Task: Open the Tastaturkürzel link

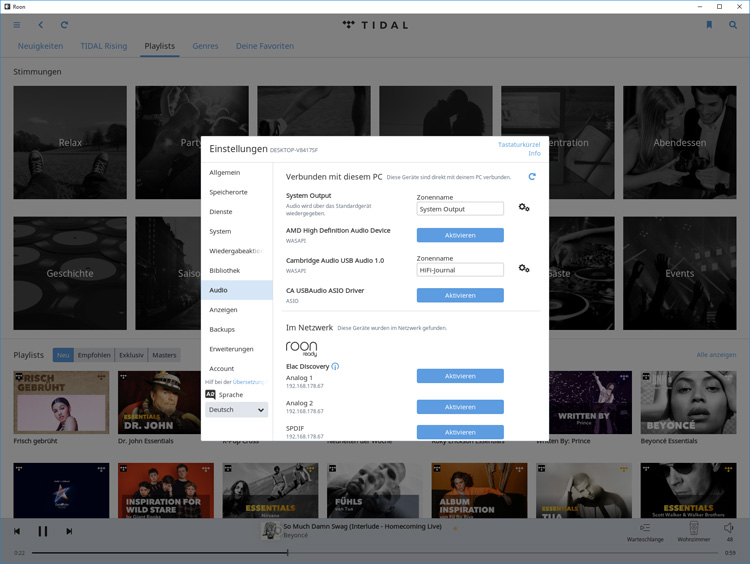Action: point(519,144)
